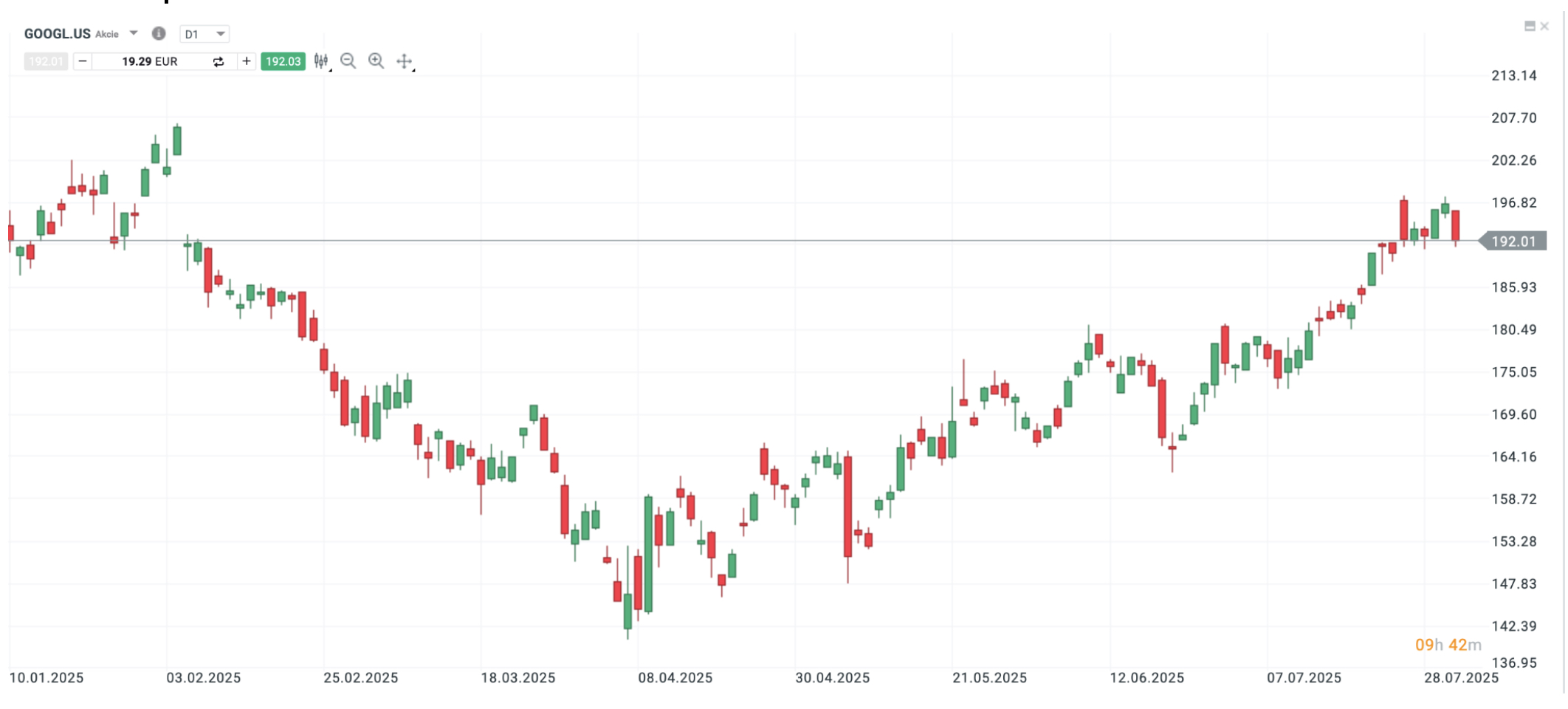
Task: Close the GOOGL.US chart panel
Action: [1544, 27]
